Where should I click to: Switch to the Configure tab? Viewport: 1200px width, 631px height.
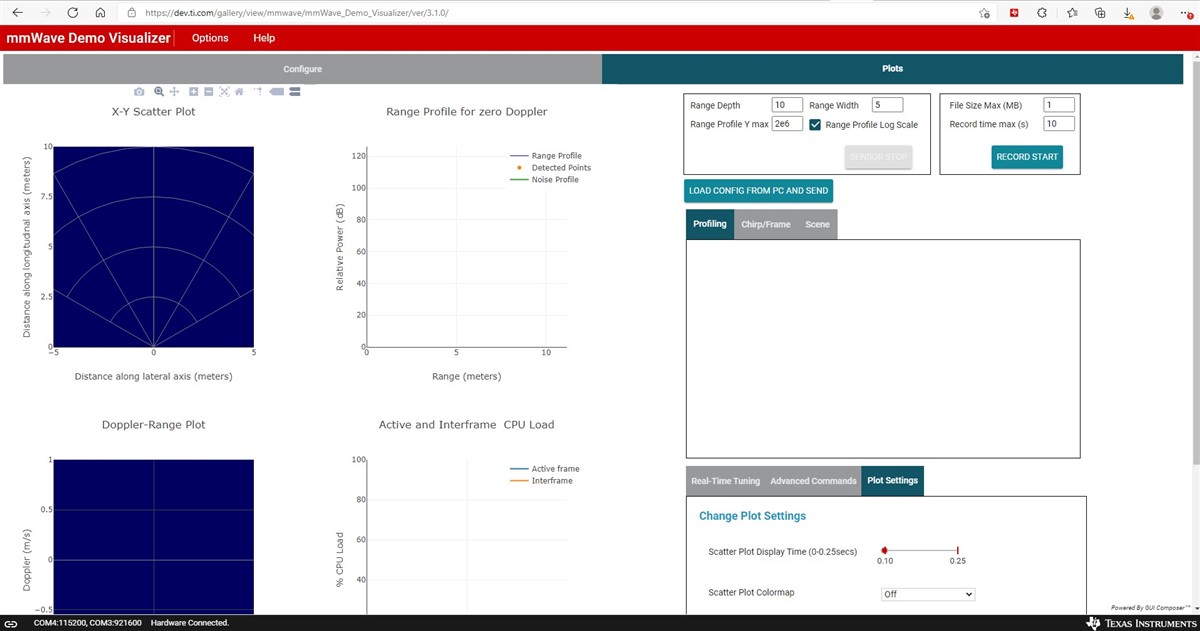pos(302,69)
